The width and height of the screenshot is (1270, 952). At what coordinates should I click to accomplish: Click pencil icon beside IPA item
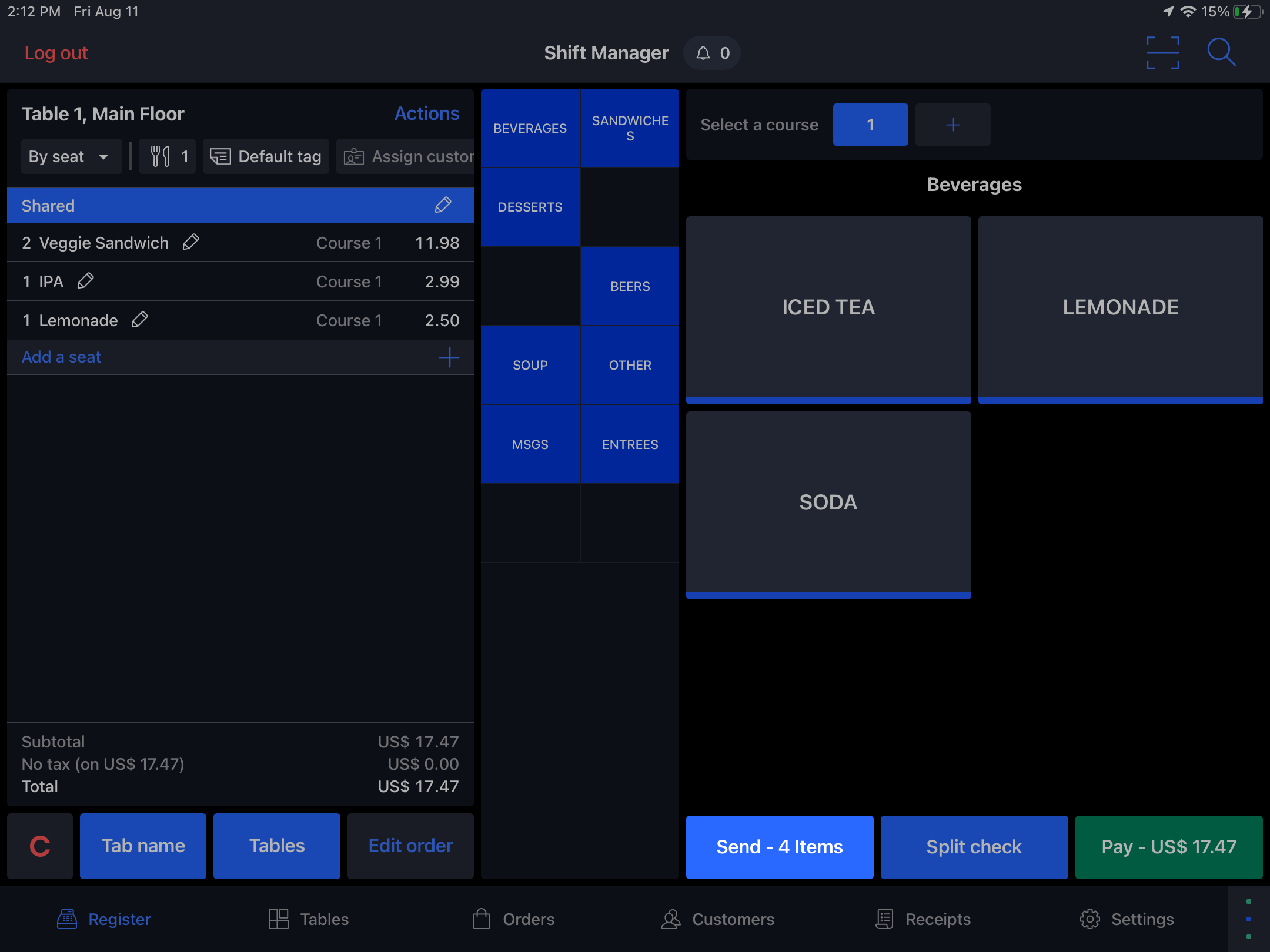(85, 281)
